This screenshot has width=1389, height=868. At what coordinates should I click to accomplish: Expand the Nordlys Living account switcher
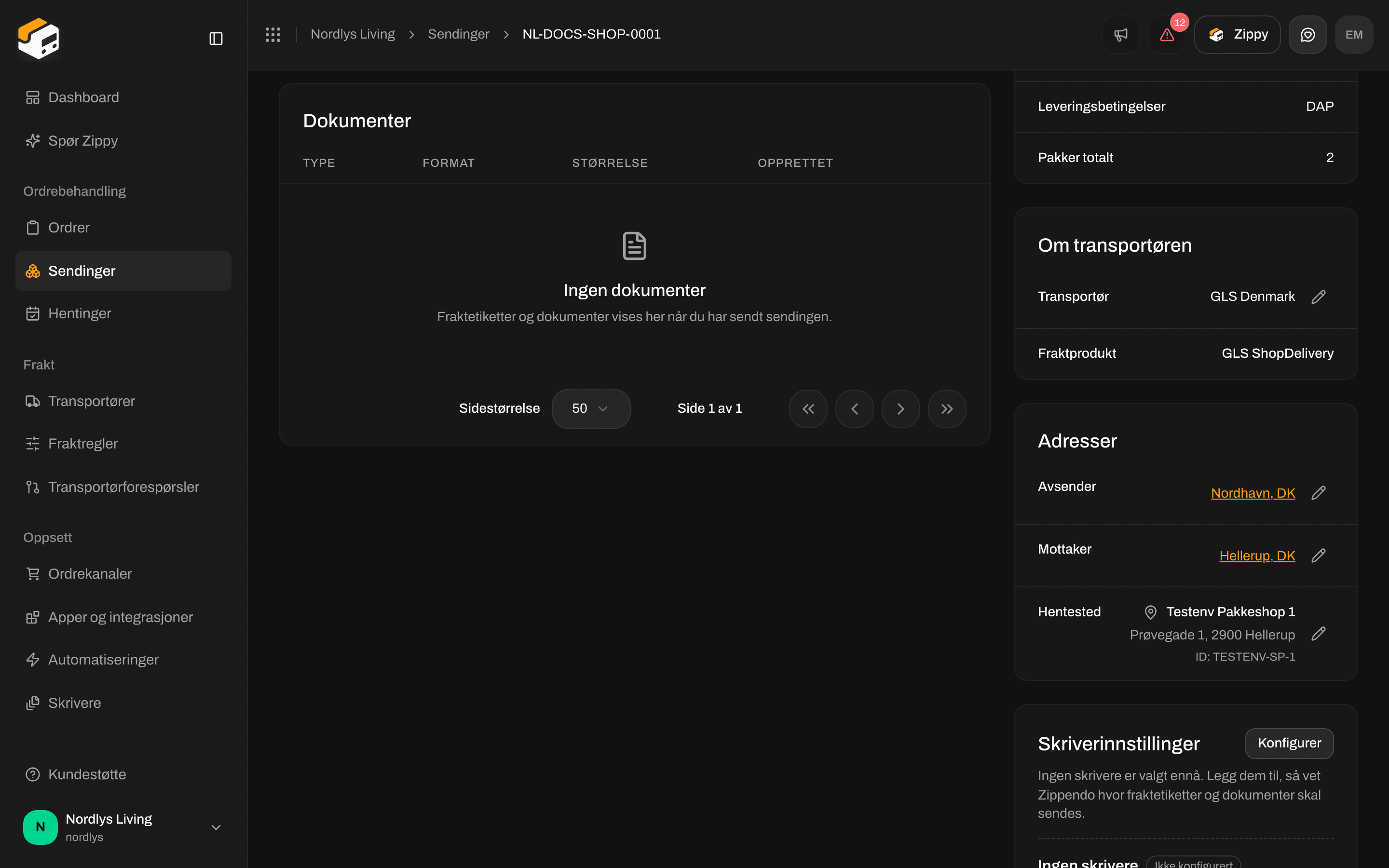(123, 827)
